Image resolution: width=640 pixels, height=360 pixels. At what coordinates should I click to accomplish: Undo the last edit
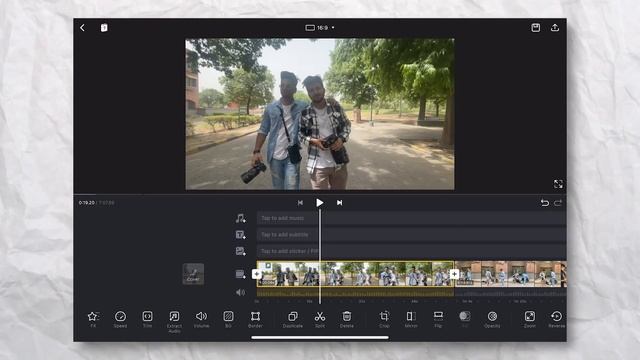[544, 202]
